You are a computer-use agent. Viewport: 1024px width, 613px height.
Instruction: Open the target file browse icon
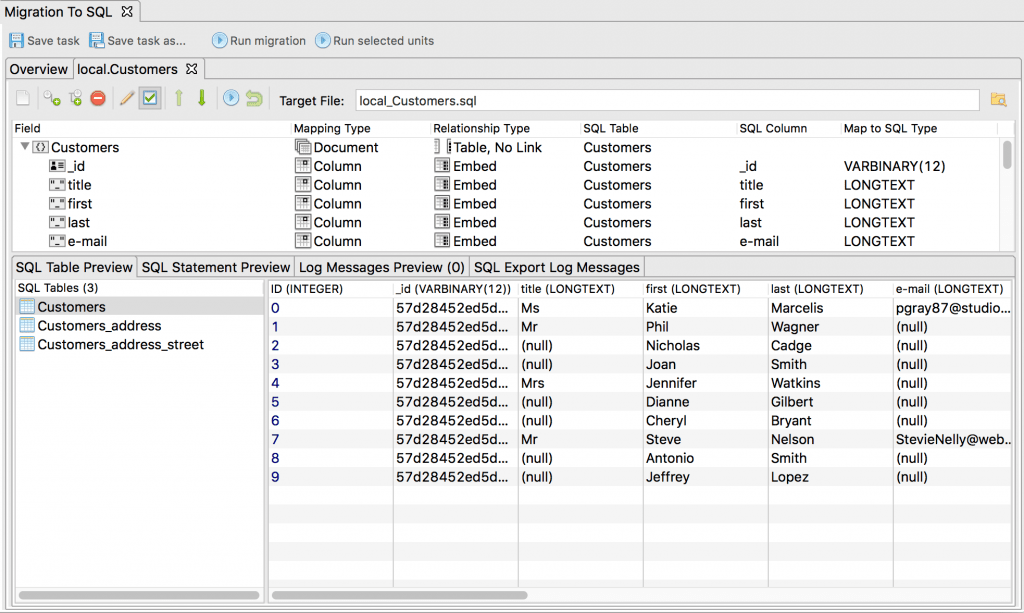[997, 100]
